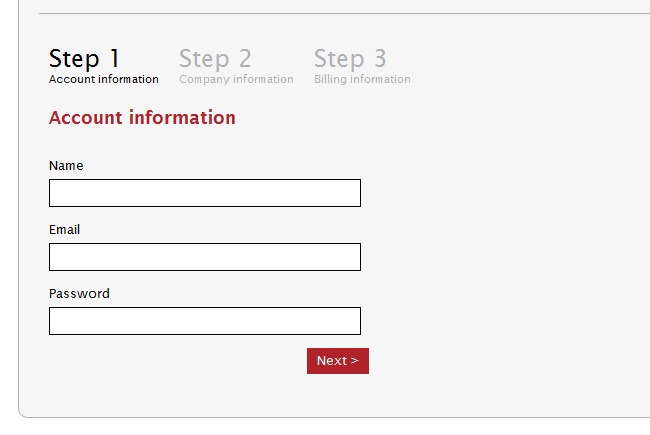Click the Step 1 tab heading
This screenshot has width=650, height=435.
pyautogui.click(x=84, y=59)
